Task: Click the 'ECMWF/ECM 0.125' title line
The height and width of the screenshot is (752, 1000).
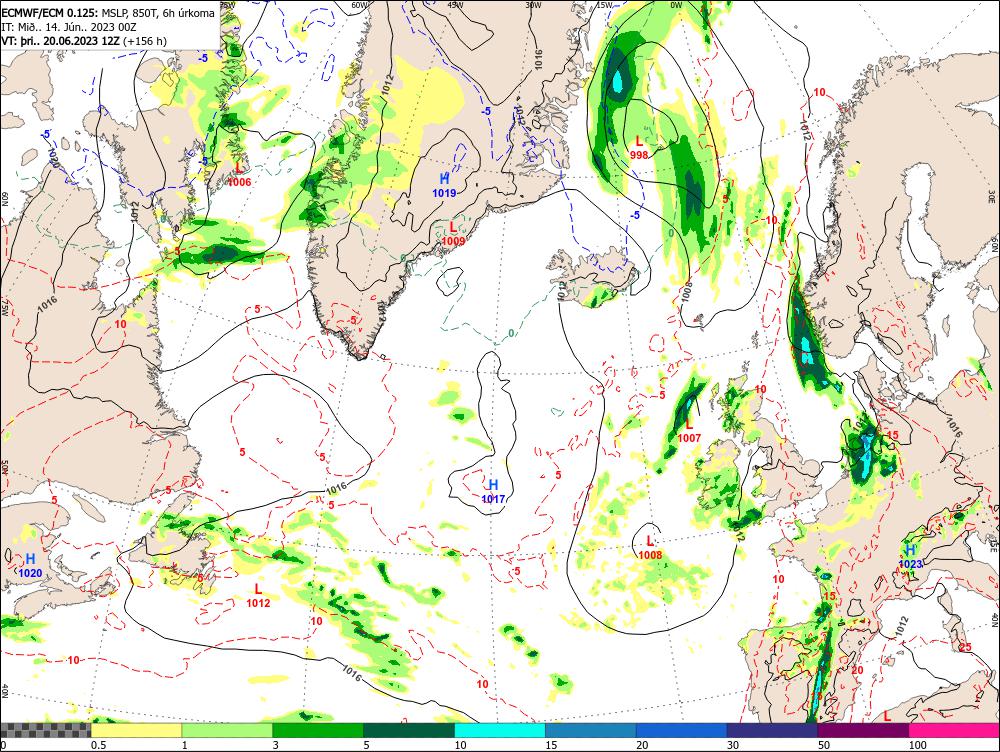Action: pos(108,13)
